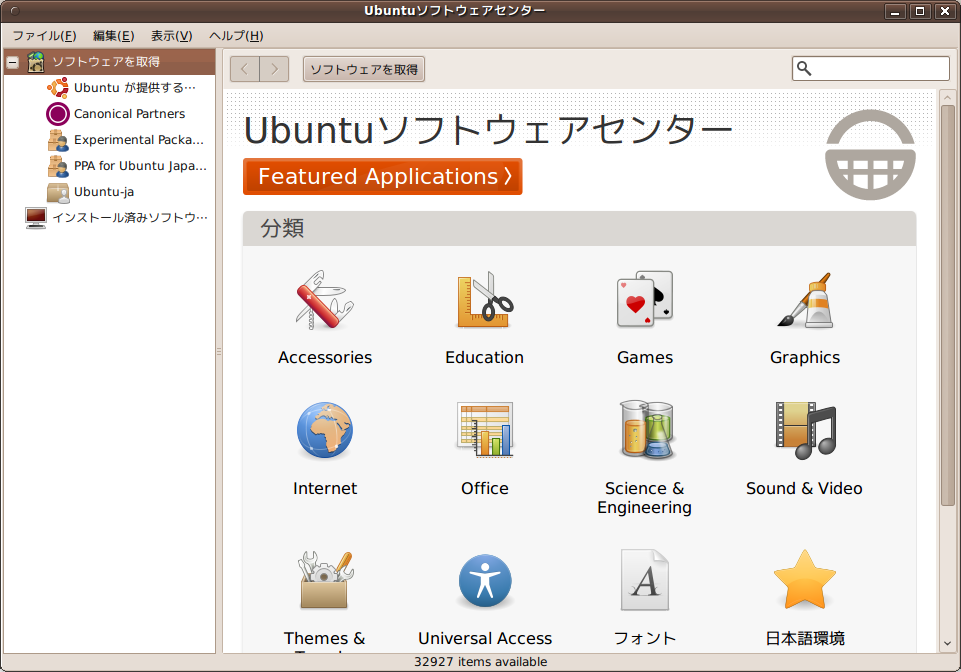
Task: Click the Internet label
Action: point(325,489)
